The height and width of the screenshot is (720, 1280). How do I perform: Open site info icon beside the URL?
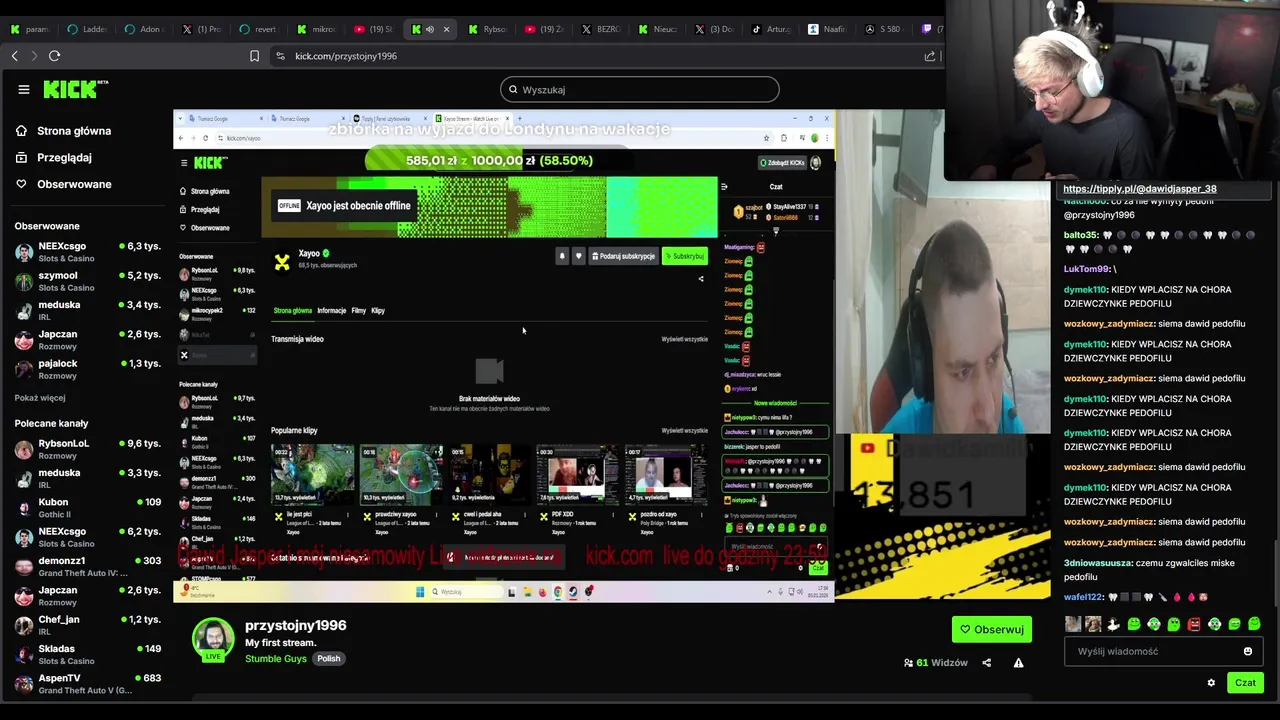pyautogui.click(x=280, y=56)
